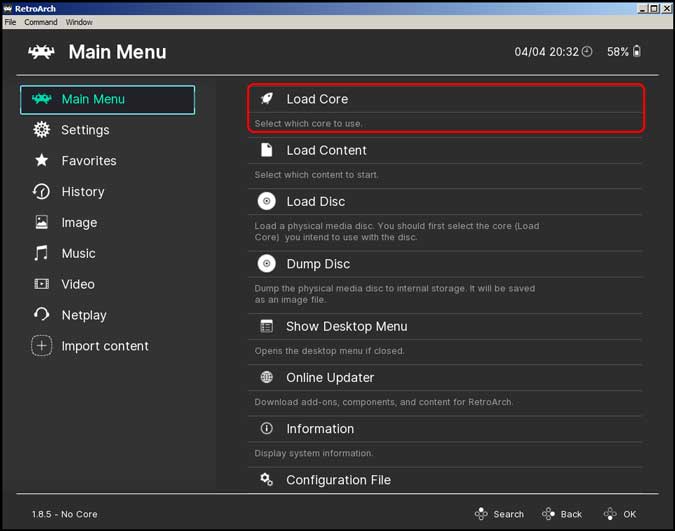Click the Favorites star icon
The image size is (675, 531).
(42, 160)
